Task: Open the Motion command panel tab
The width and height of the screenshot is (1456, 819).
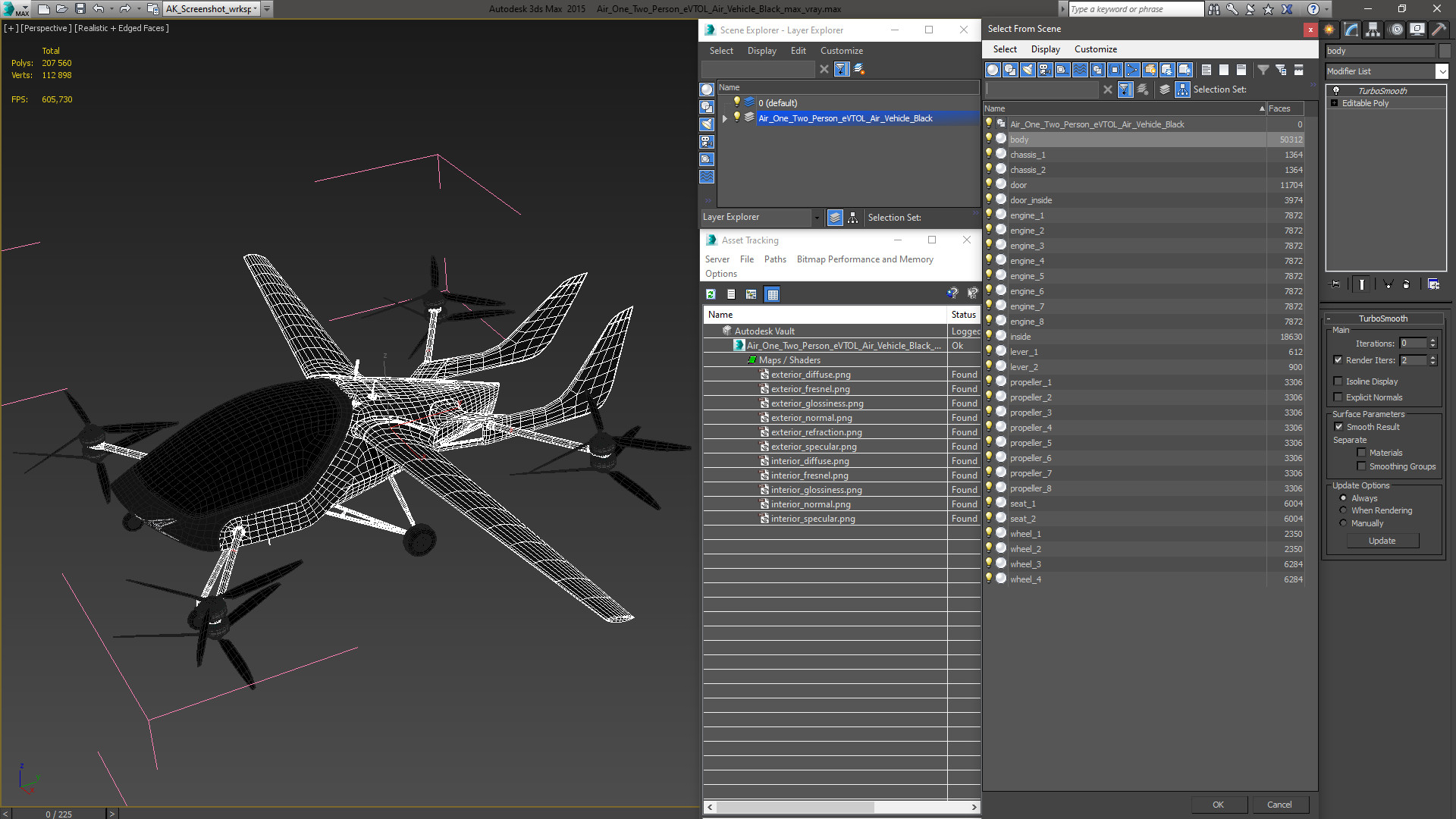Action: pos(1395,30)
